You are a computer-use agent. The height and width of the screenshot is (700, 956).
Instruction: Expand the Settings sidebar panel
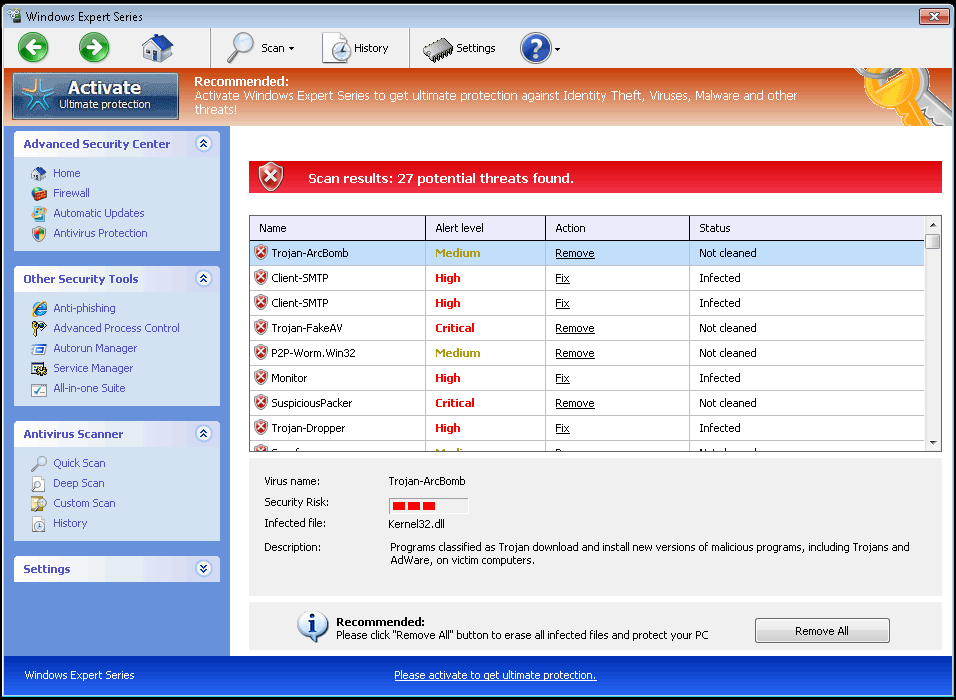coord(204,569)
